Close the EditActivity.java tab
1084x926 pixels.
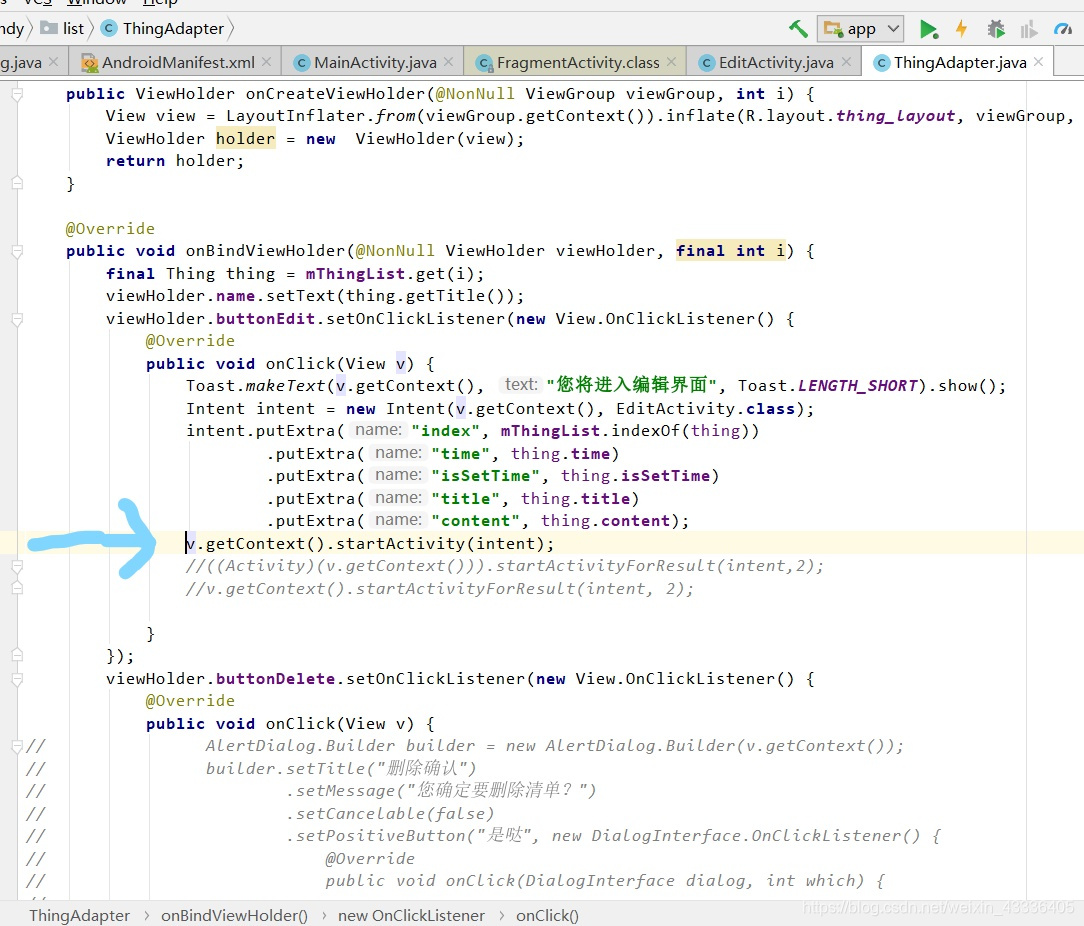846,62
